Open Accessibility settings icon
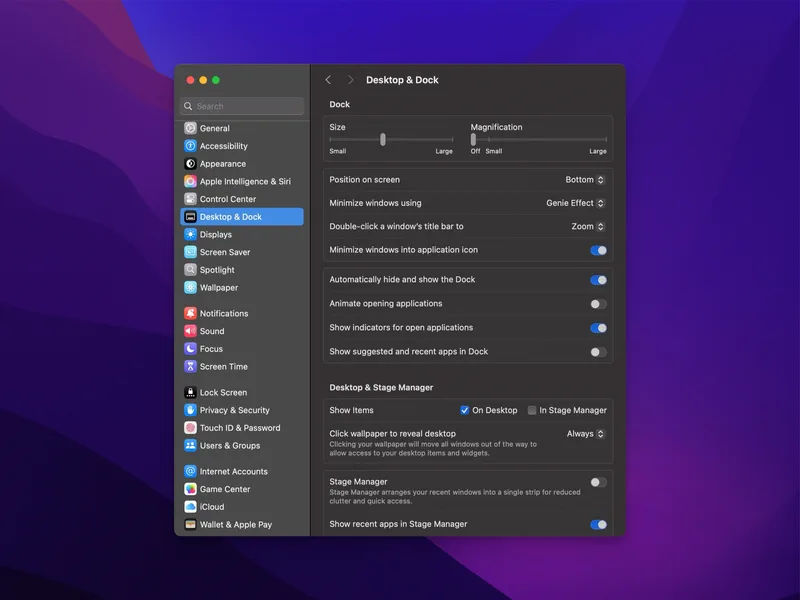 coord(190,146)
